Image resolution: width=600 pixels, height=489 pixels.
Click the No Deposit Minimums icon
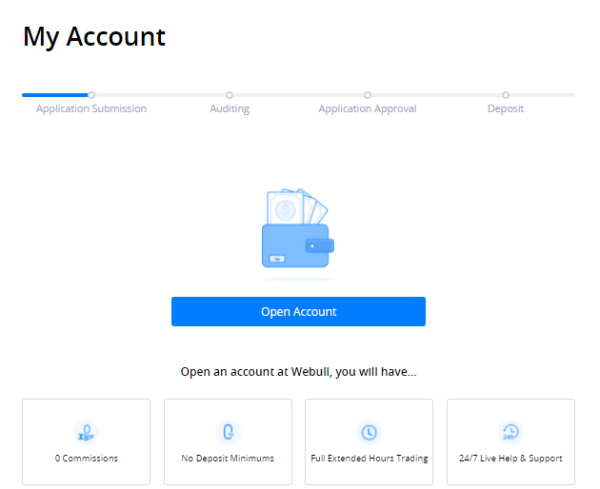(228, 432)
